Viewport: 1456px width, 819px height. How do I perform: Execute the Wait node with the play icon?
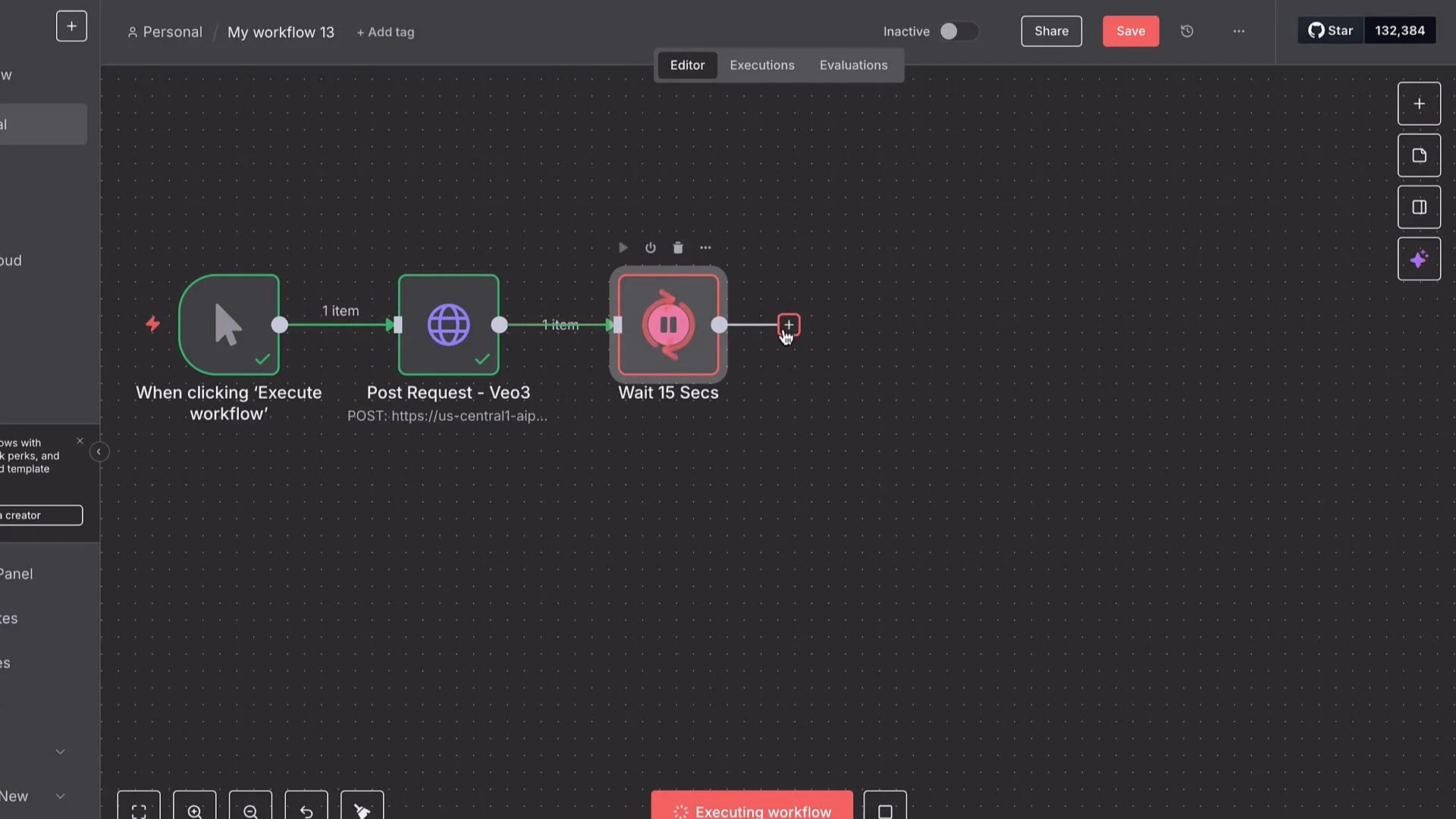tap(623, 248)
